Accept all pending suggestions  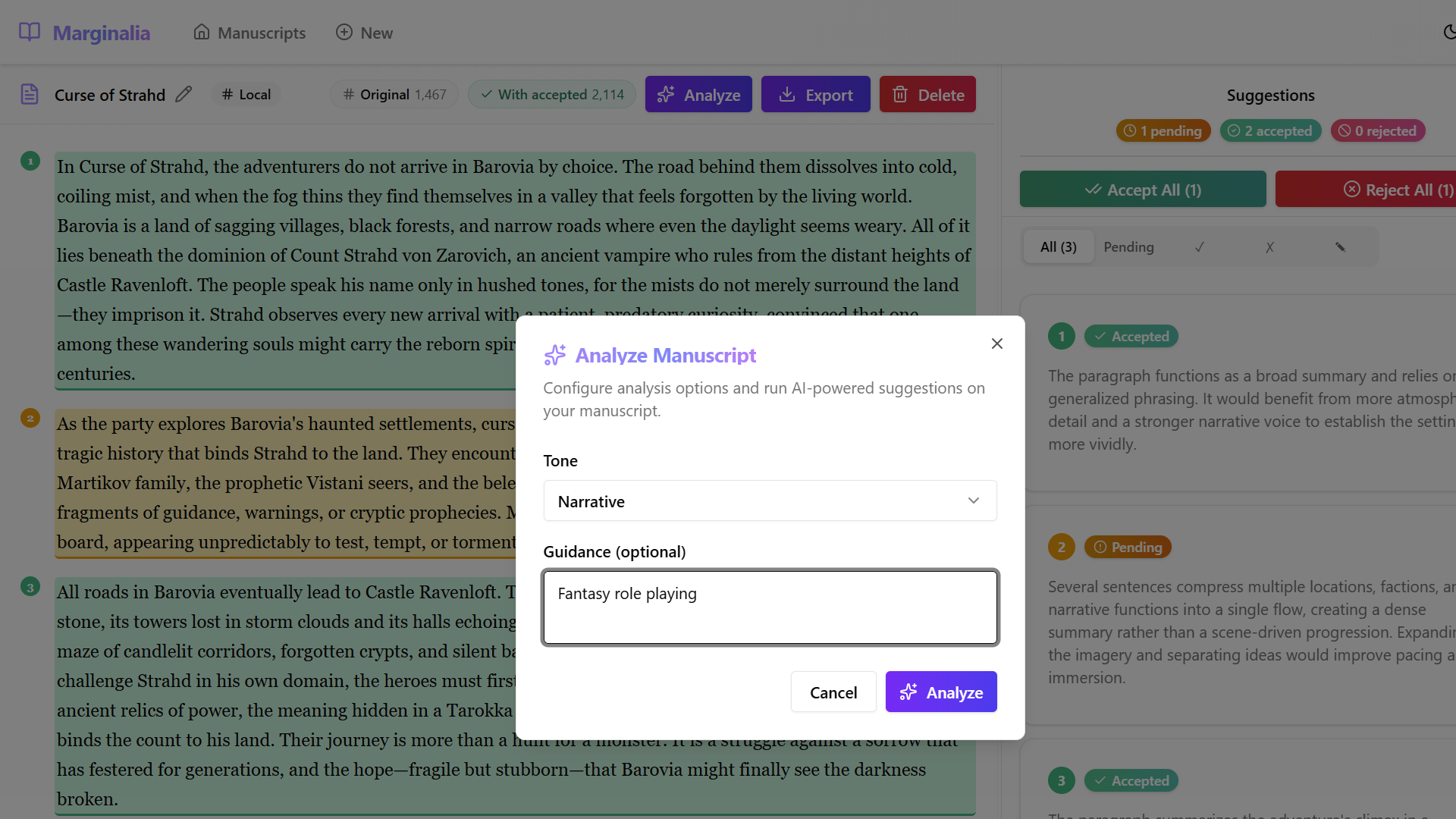click(1143, 190)
